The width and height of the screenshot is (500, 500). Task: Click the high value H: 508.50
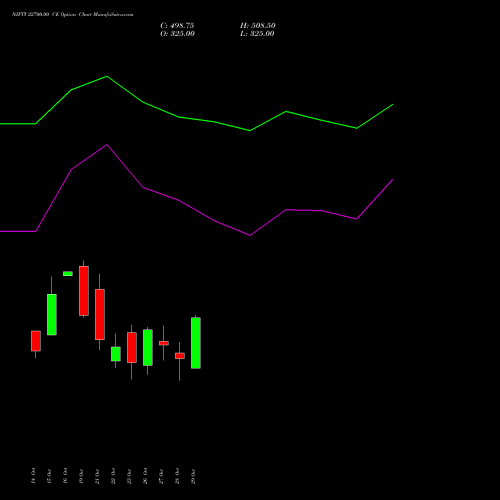coord(258,26)
